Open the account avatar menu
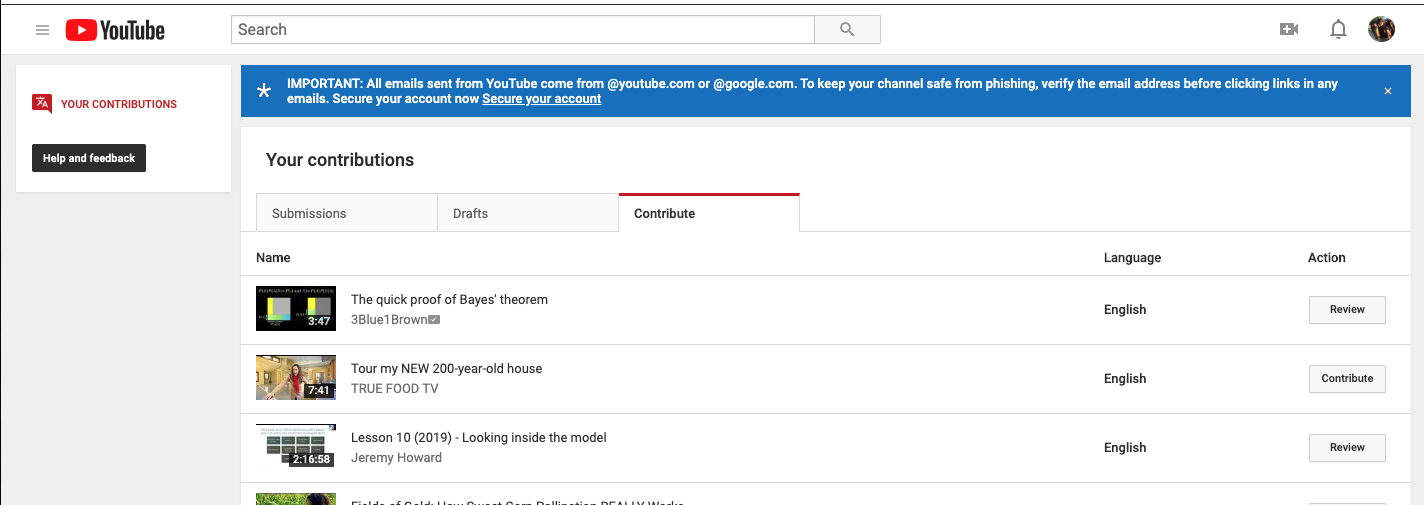 point(1381,30)
